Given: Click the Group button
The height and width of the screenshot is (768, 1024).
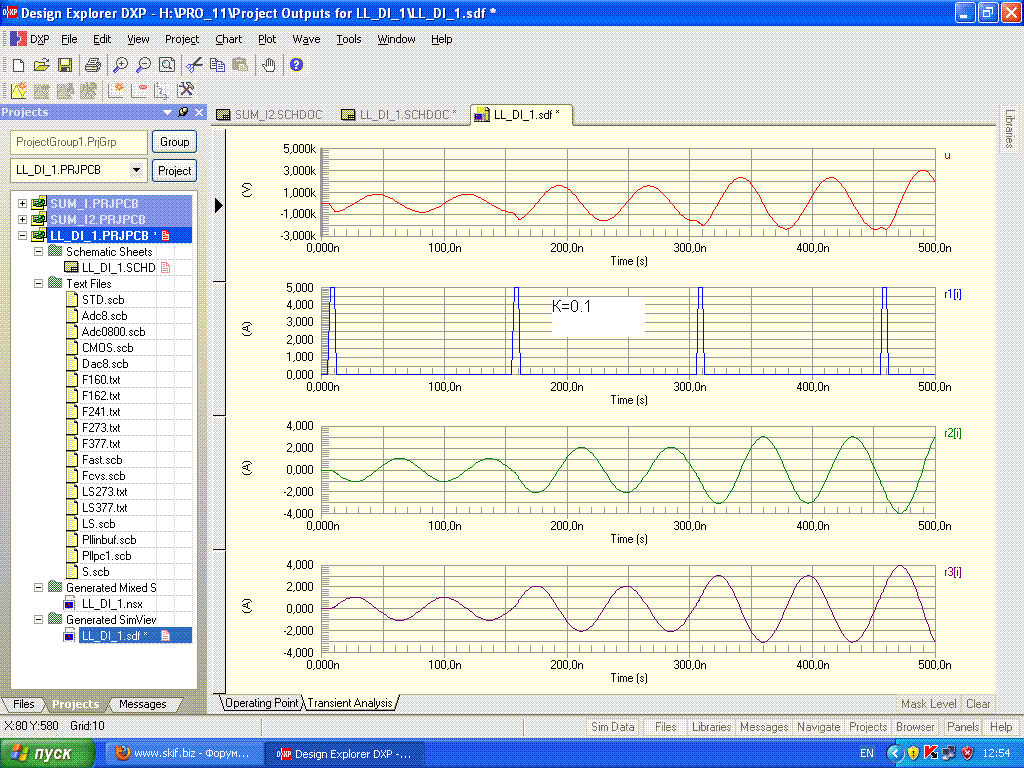Looking at the screenshot, I should pyautogui.click(x=175, y=142).
